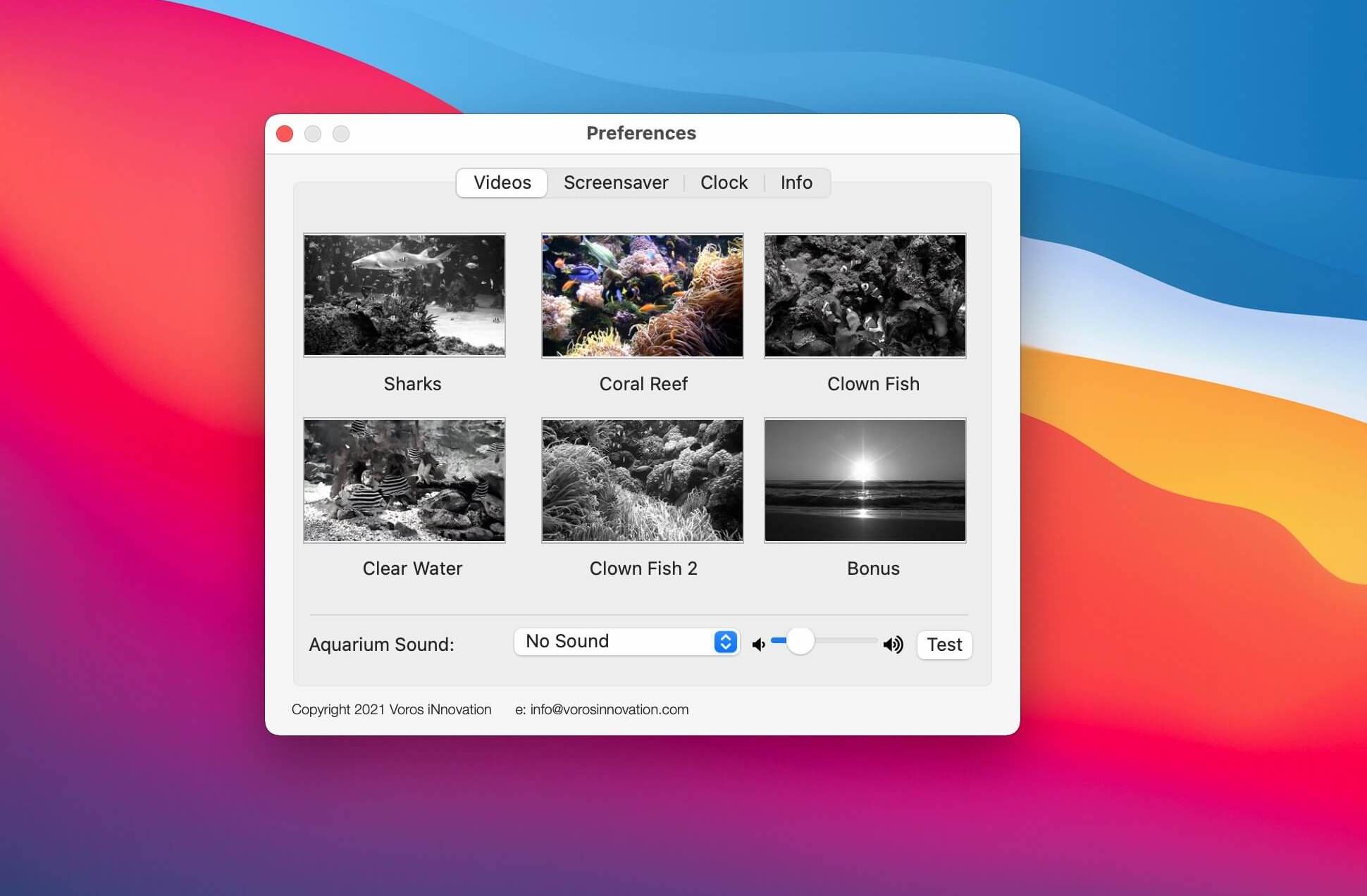The height and width of the screenshot is (896, 1367).
Task: Click the low volume speaker icon
Action: point(758,645)
